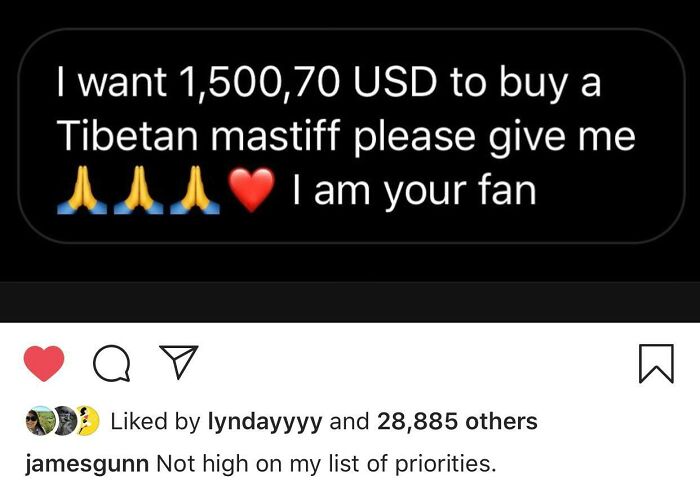Open the middle gray liker avatar

click(x=66, y=421)
